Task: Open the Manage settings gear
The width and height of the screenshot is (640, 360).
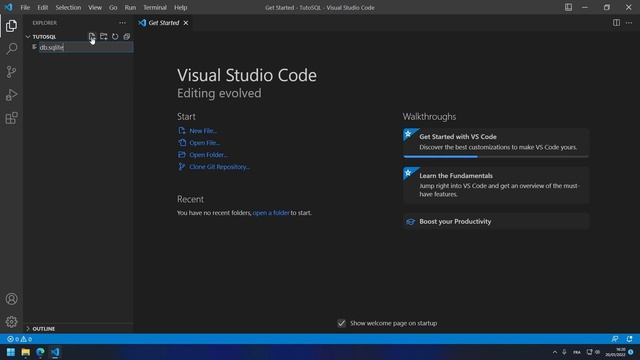Action: 11,322
